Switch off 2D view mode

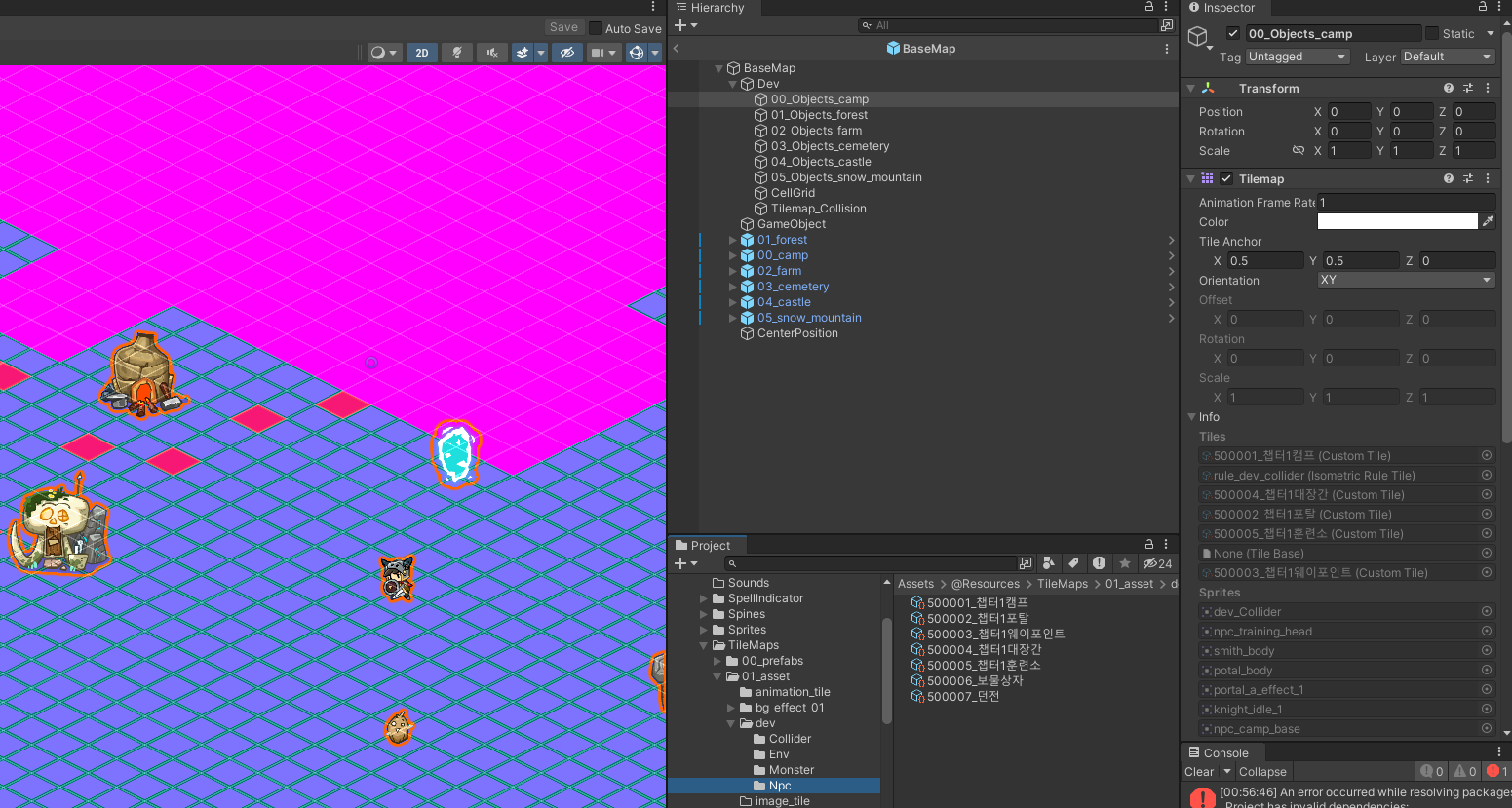coord(421,53)
